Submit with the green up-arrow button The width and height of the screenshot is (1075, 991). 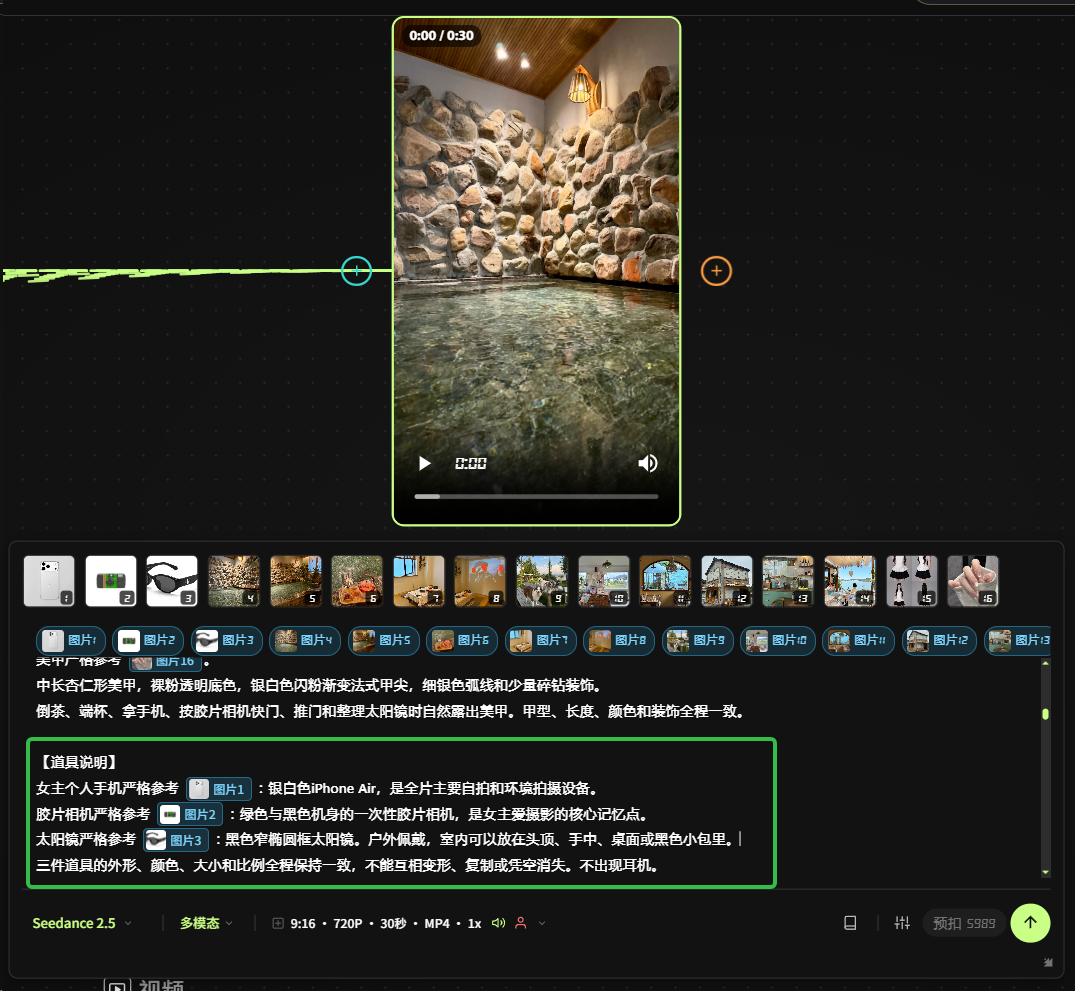[x=1030, y=923]
